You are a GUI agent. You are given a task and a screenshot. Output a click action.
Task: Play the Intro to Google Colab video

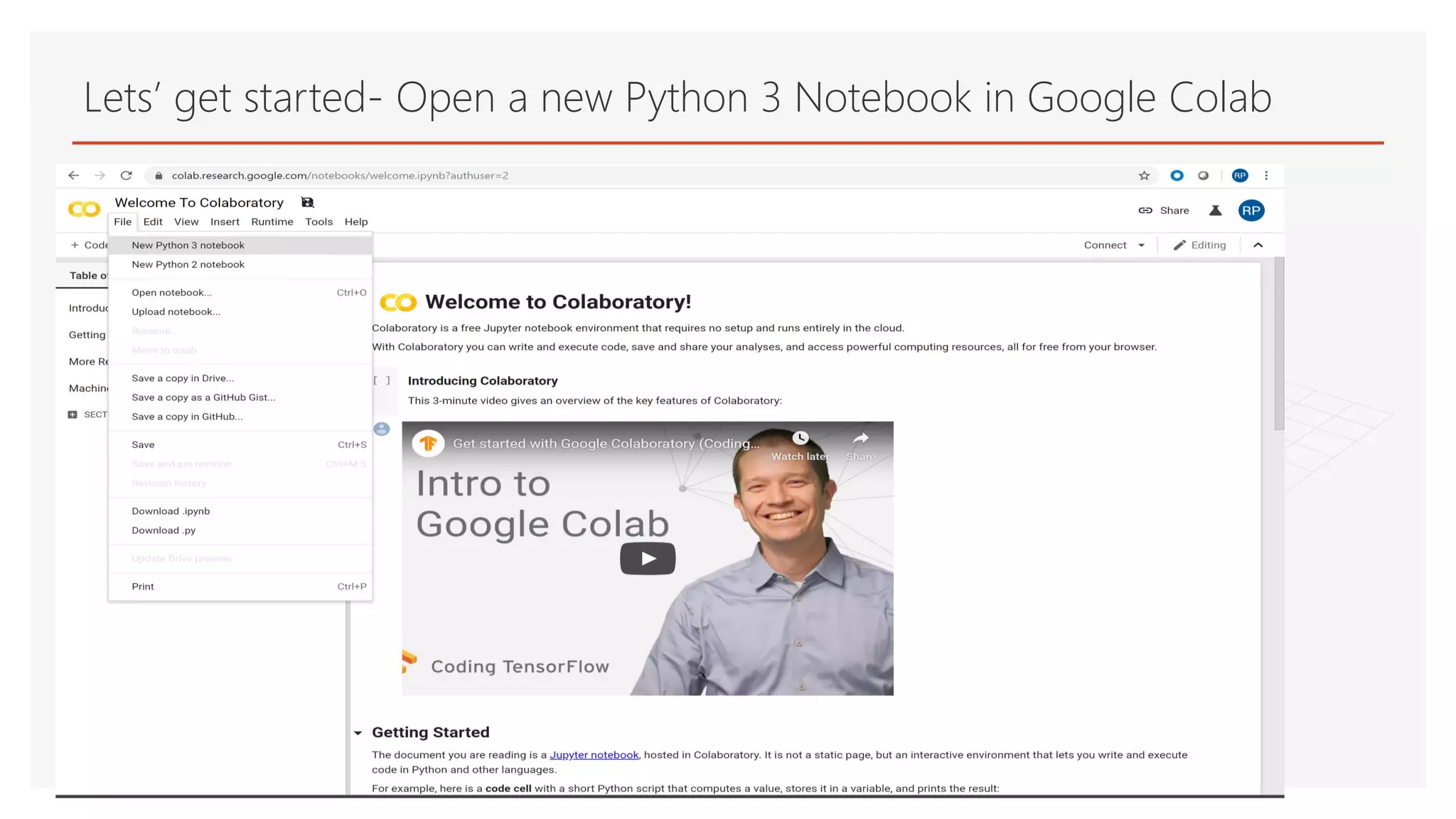click(648, 559)
